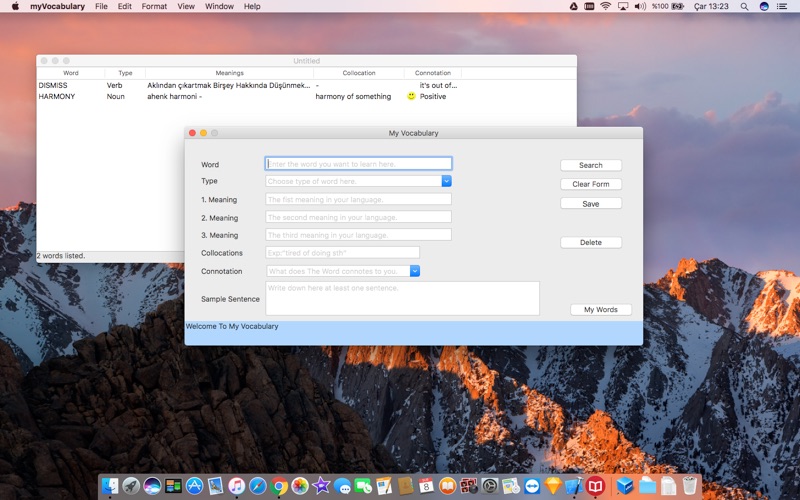The height and width of the screenshot is (500, 800).
Task: Open iMovie star icon in dock
Action: click(x=321, y=486)
